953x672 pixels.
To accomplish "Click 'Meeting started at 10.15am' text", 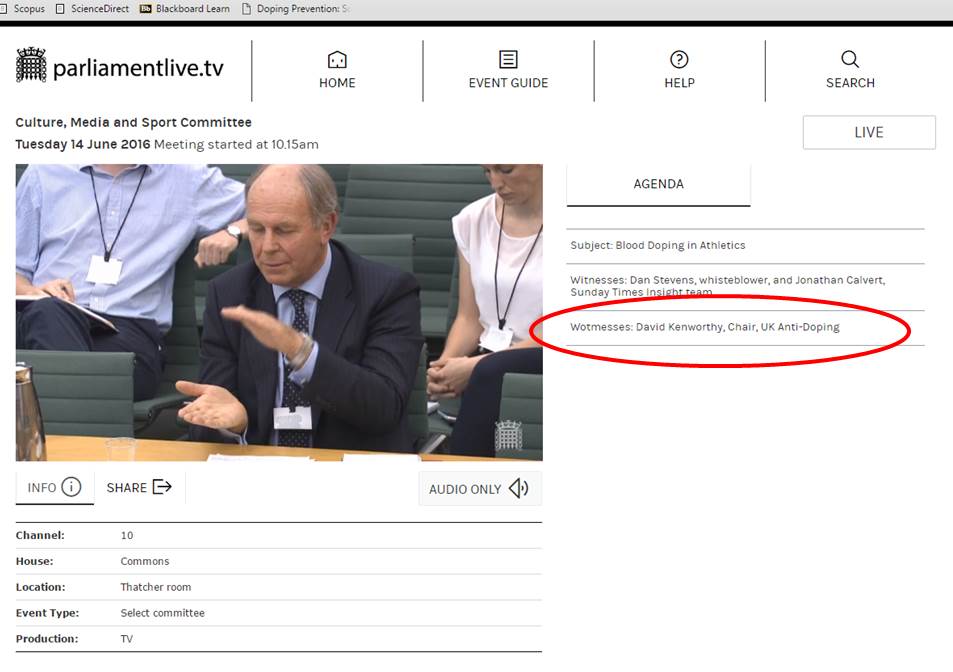I will [236, 145].
